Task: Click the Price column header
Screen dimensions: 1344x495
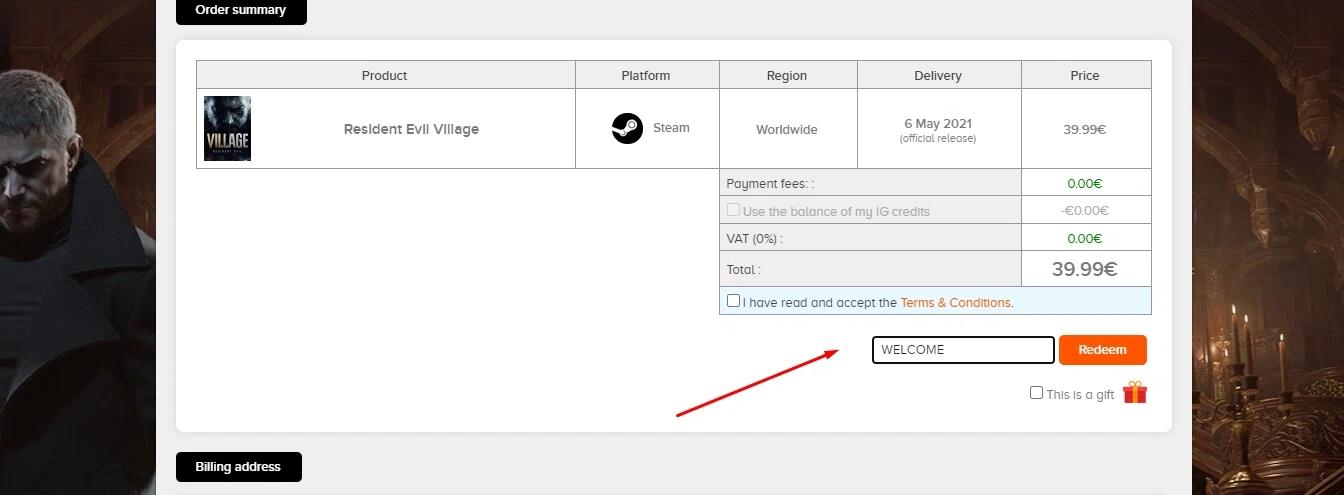Action: click(1085, 75)
